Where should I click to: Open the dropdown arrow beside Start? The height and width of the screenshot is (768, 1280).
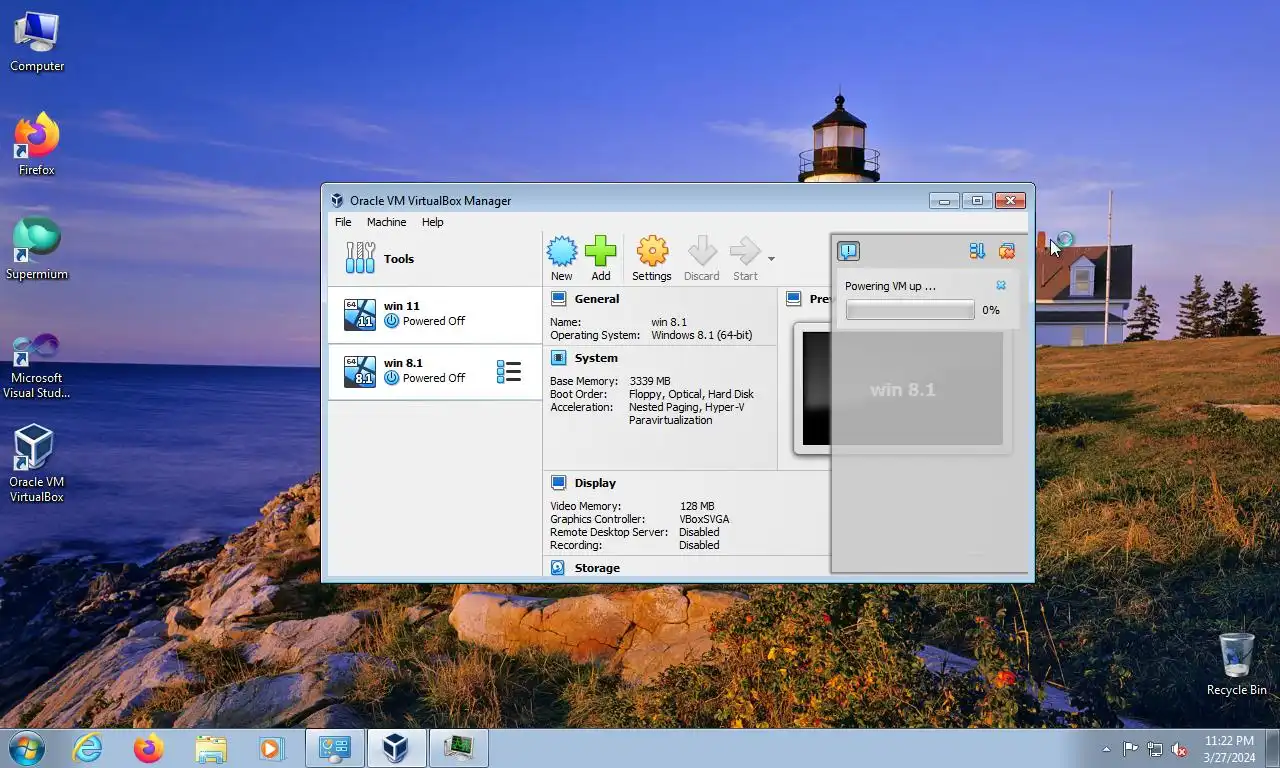coord(771,259)
